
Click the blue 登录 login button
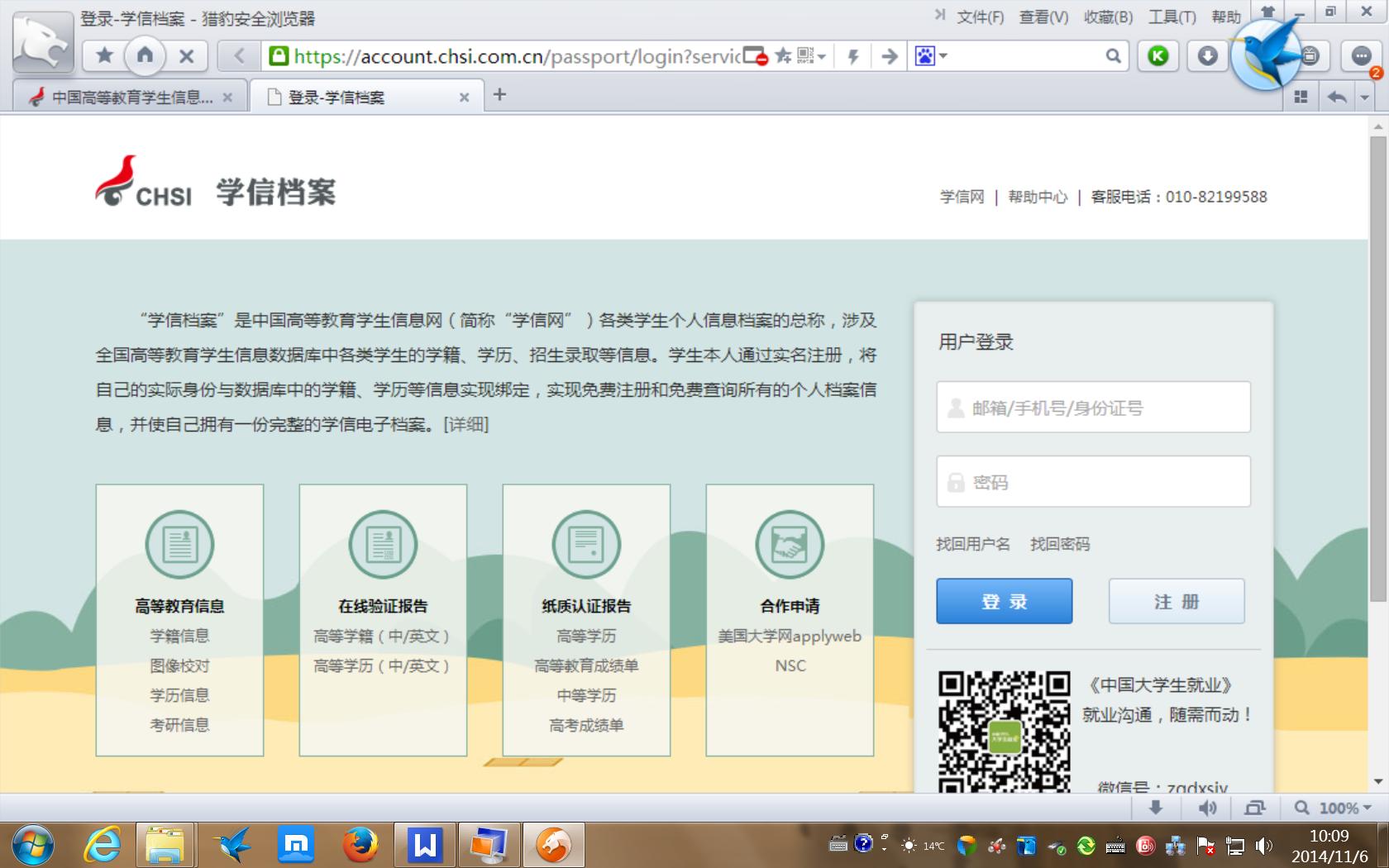point(1004,601)
